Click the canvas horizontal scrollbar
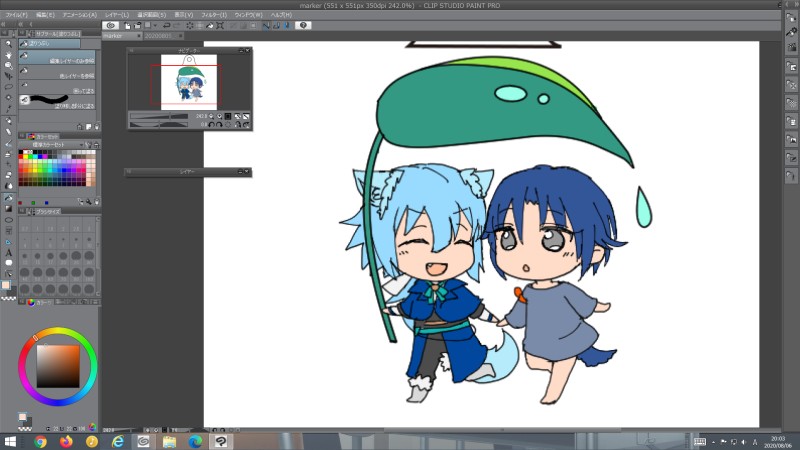 503,430
